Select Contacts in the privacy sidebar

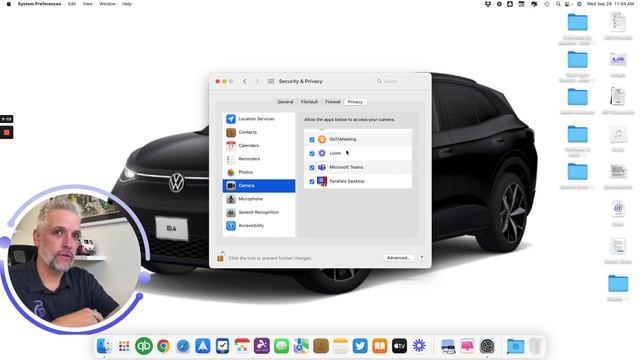click(259, 132)
